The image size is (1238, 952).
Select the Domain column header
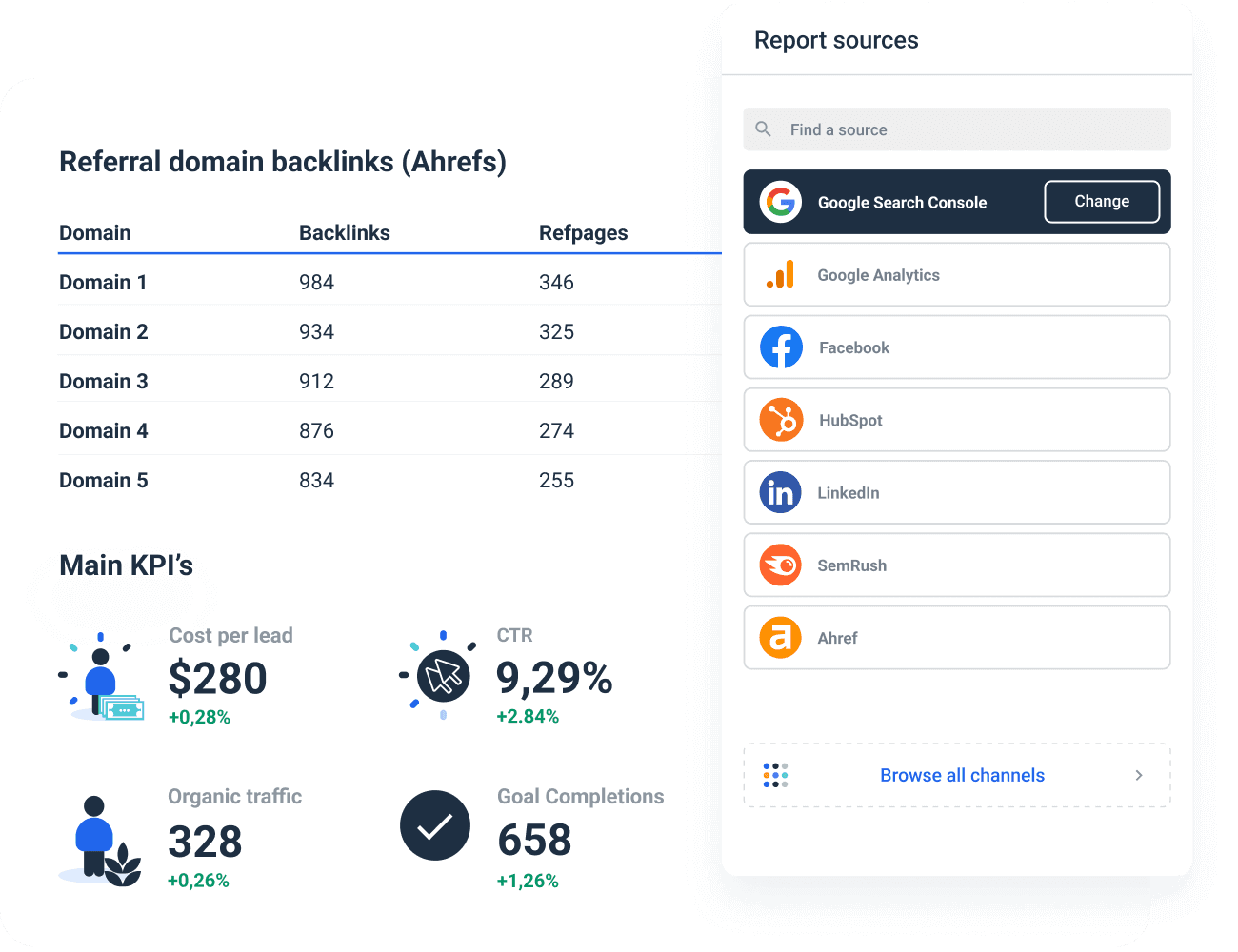[94, 232]
